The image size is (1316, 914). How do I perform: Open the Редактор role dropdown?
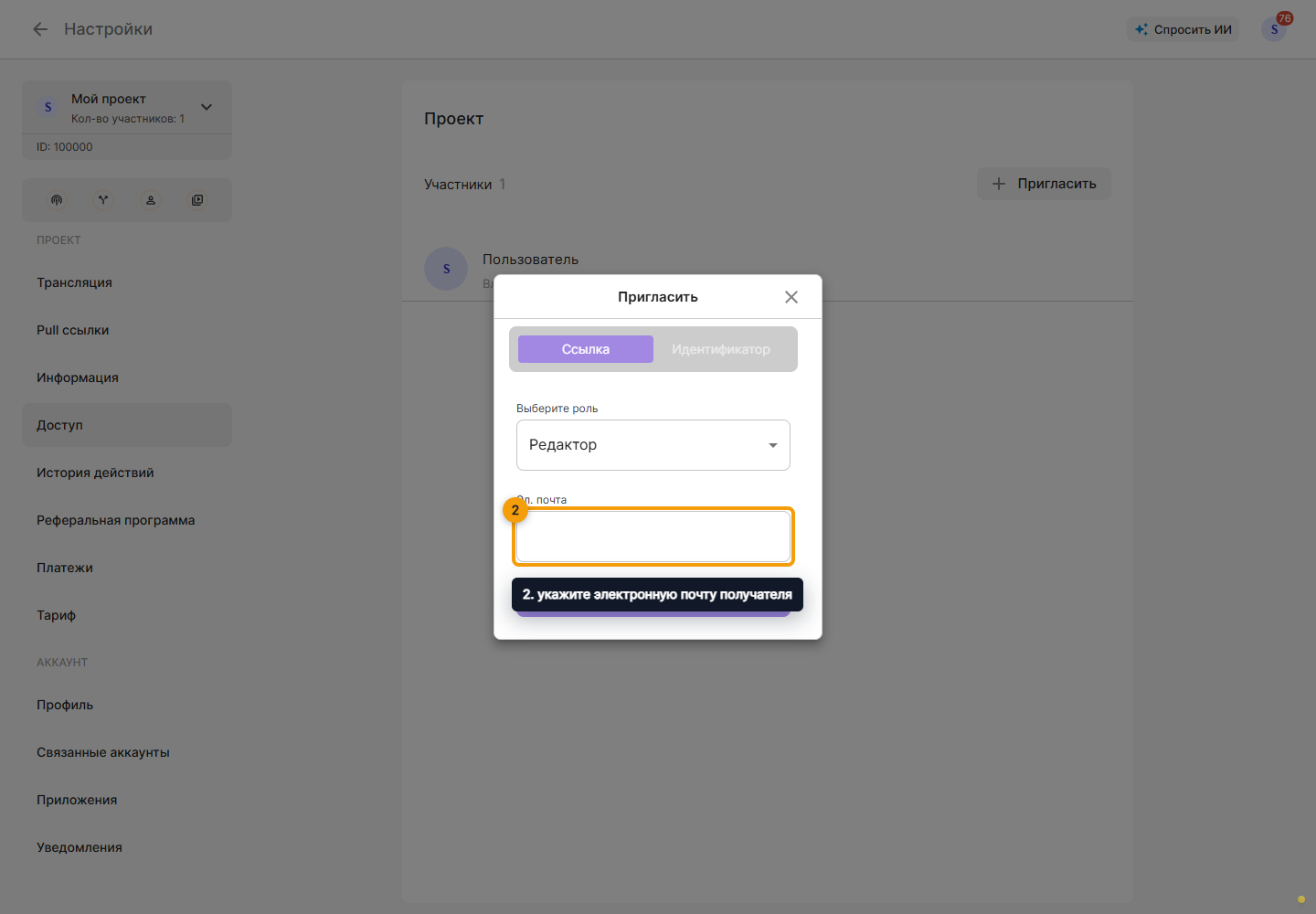(x=653, y=445)
